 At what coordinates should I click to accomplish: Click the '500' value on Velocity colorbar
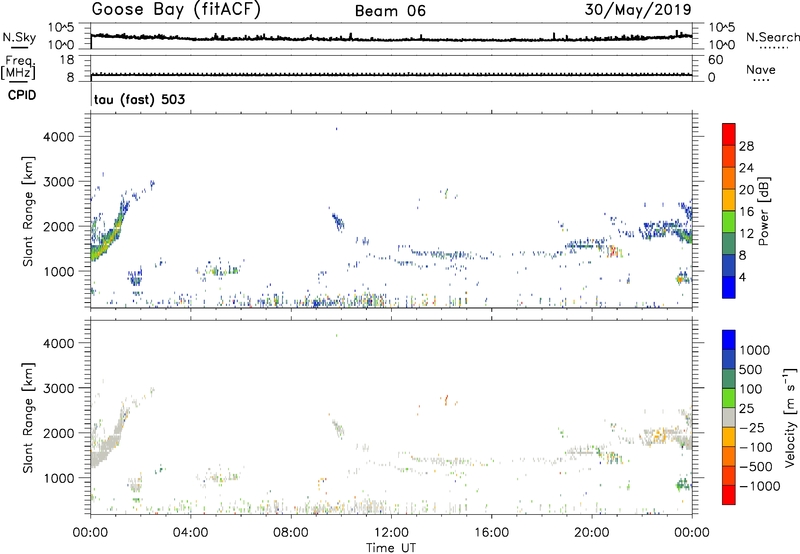750,370
